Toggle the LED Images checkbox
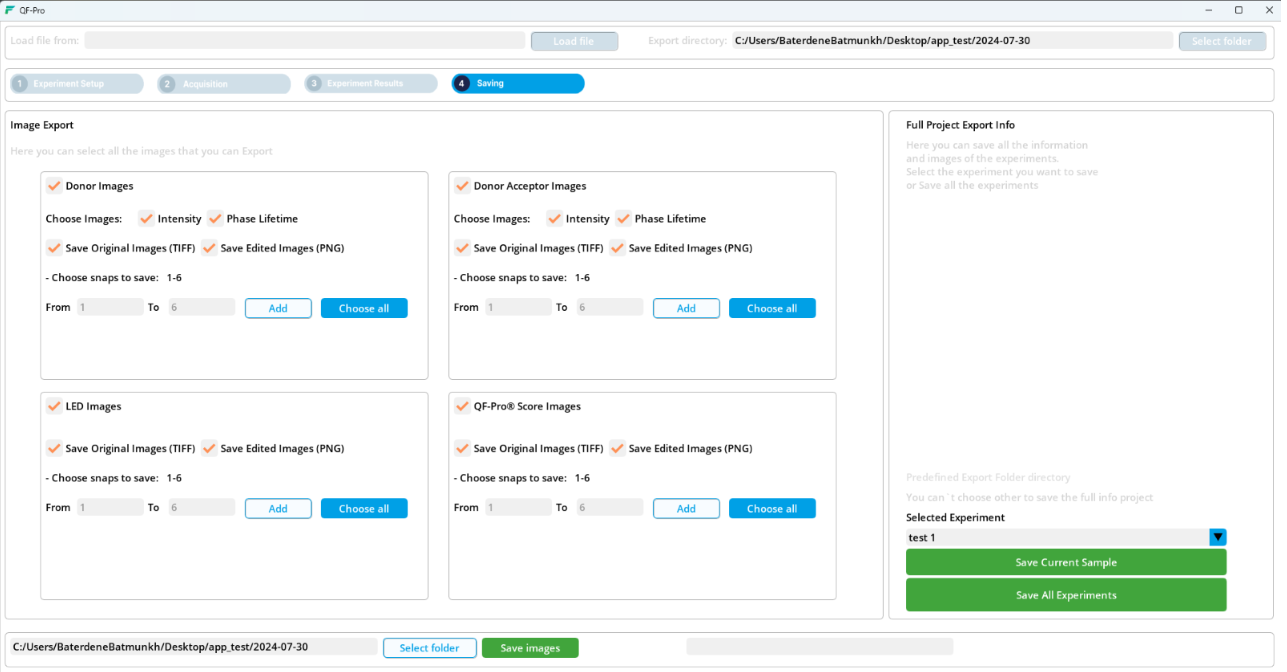 (x=54, y=406)
